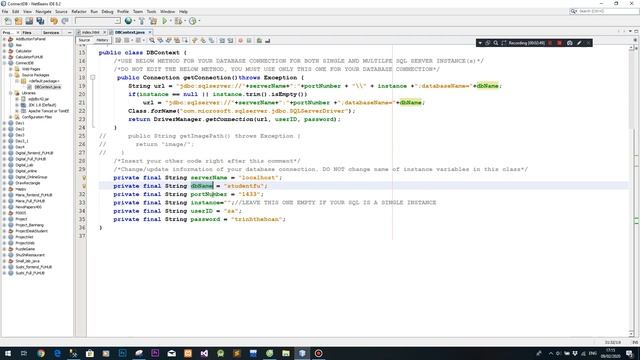Expand the Configuration Files folder node
This screenshot has width=640, height=360.
coord(11,117)
